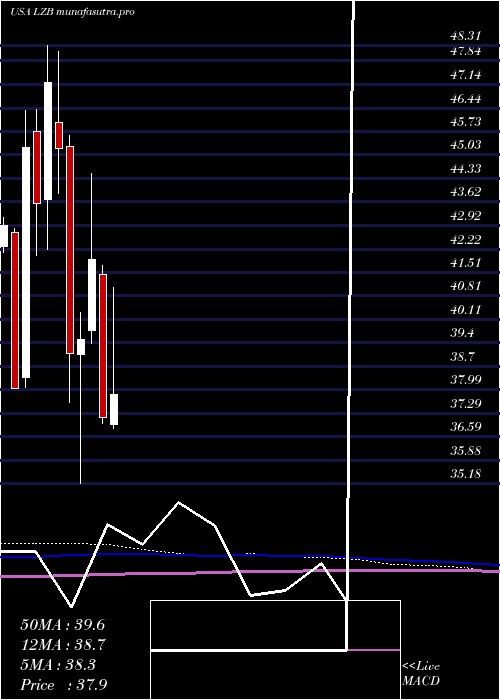The width and height of the screenshot is (500, 700).
Task: Click the 46.44 price axis label
Action: click(466, 98)
